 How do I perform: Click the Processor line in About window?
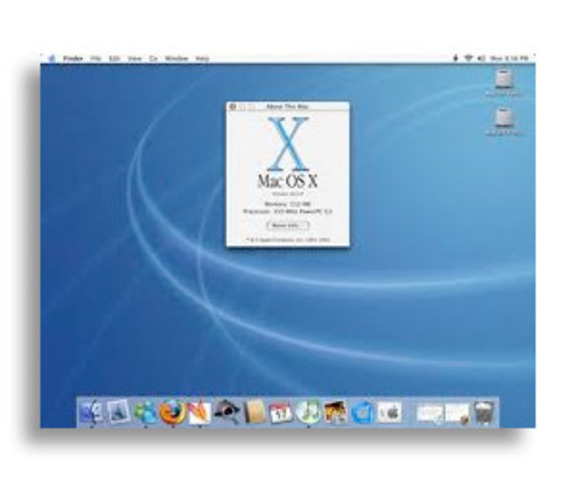[288, 212]
